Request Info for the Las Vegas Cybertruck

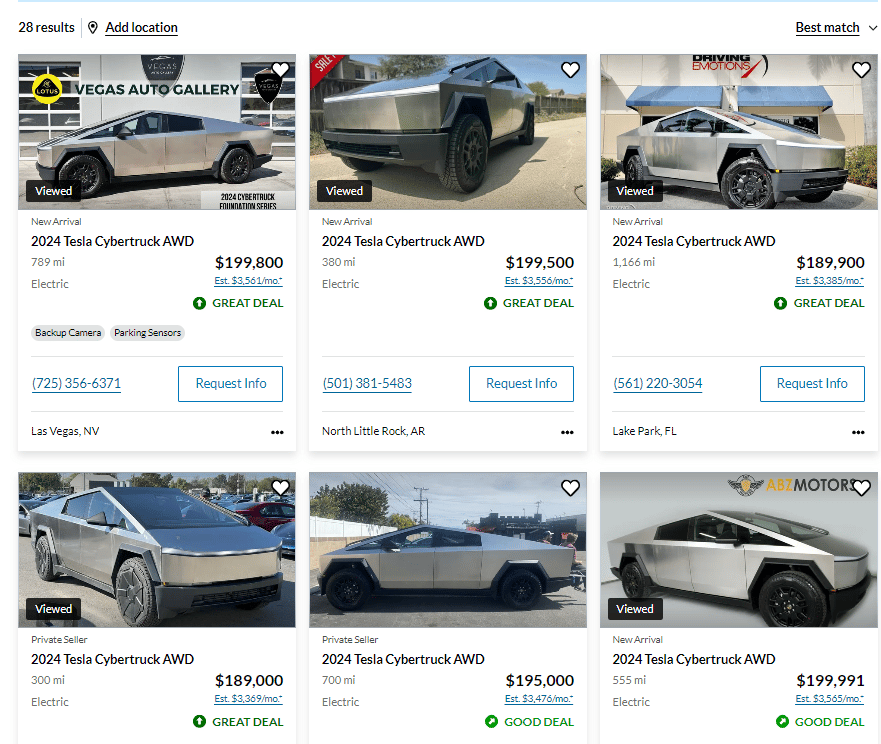[230, 384]
